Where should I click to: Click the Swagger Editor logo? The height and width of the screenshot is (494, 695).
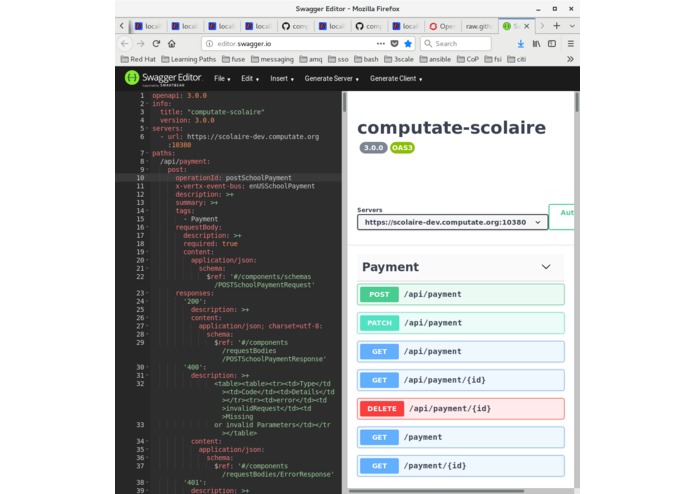coord(163,78)
